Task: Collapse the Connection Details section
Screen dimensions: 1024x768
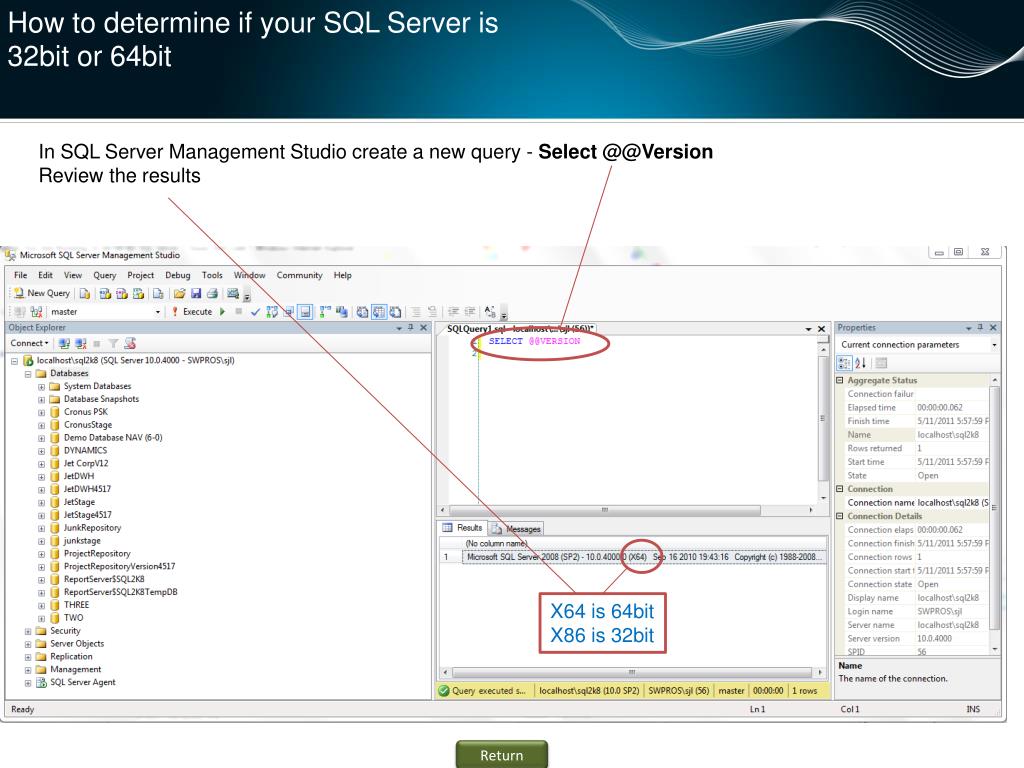Action: 840,516
